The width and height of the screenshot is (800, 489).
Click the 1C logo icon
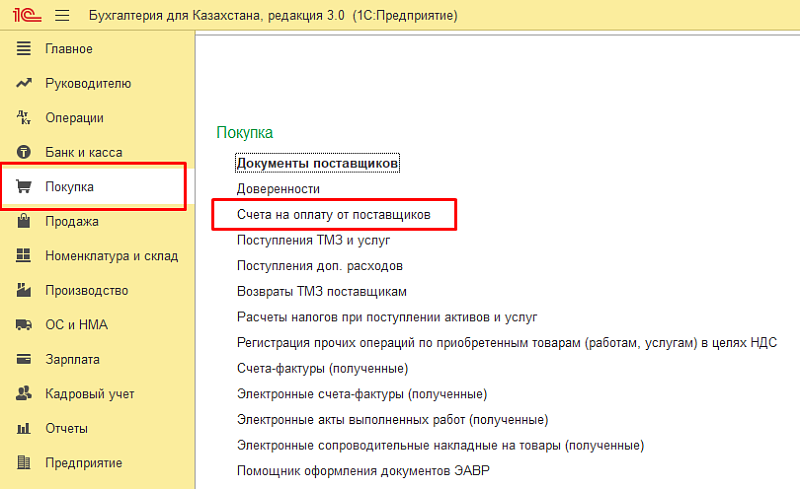tap(24, 16)
